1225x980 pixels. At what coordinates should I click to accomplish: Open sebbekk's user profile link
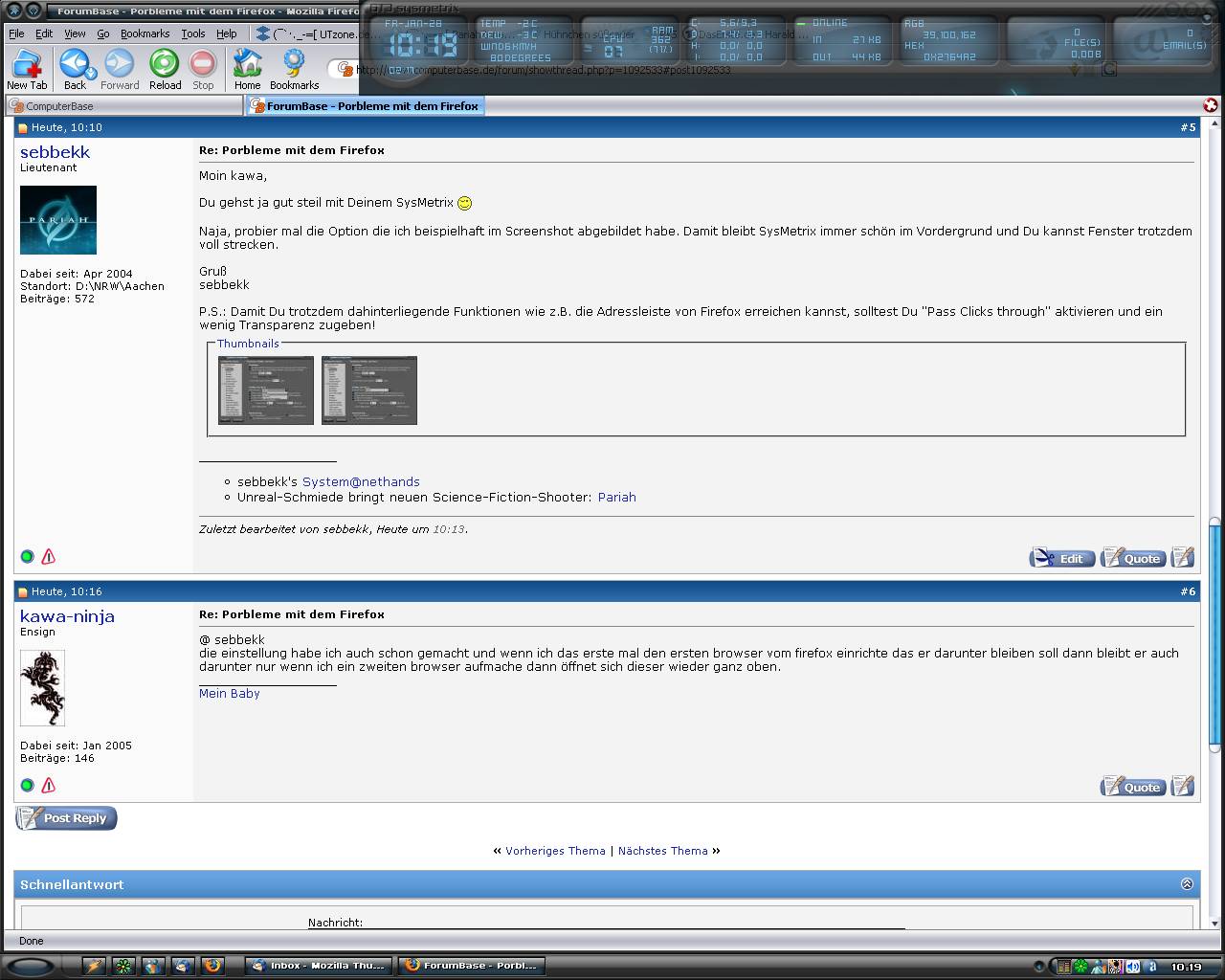(55, 152)
